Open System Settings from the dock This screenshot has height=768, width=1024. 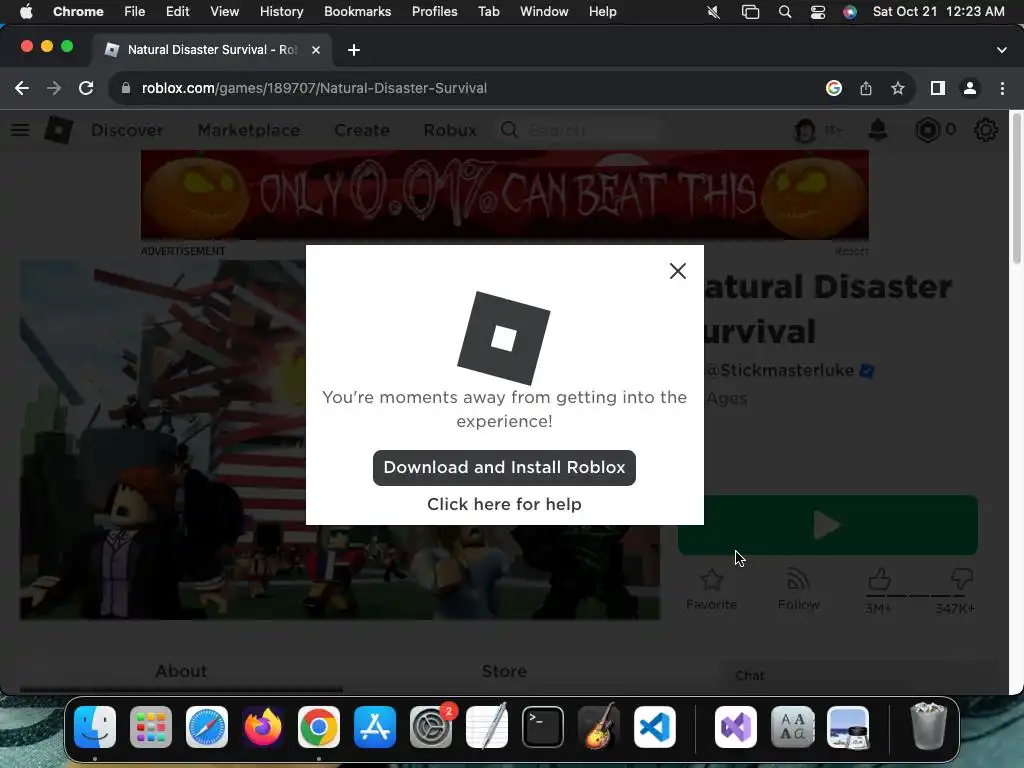(x=431, y=727)
